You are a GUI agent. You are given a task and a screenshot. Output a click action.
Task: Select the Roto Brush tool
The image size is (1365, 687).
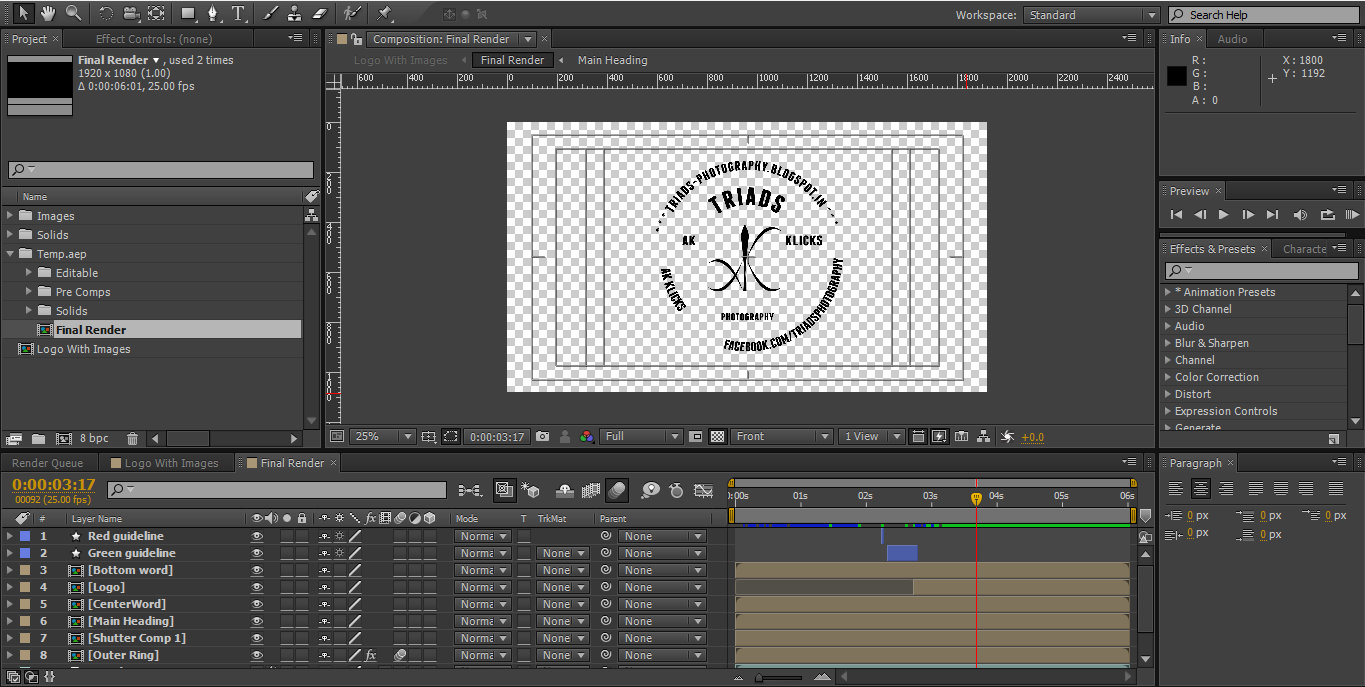pos(351,13)
